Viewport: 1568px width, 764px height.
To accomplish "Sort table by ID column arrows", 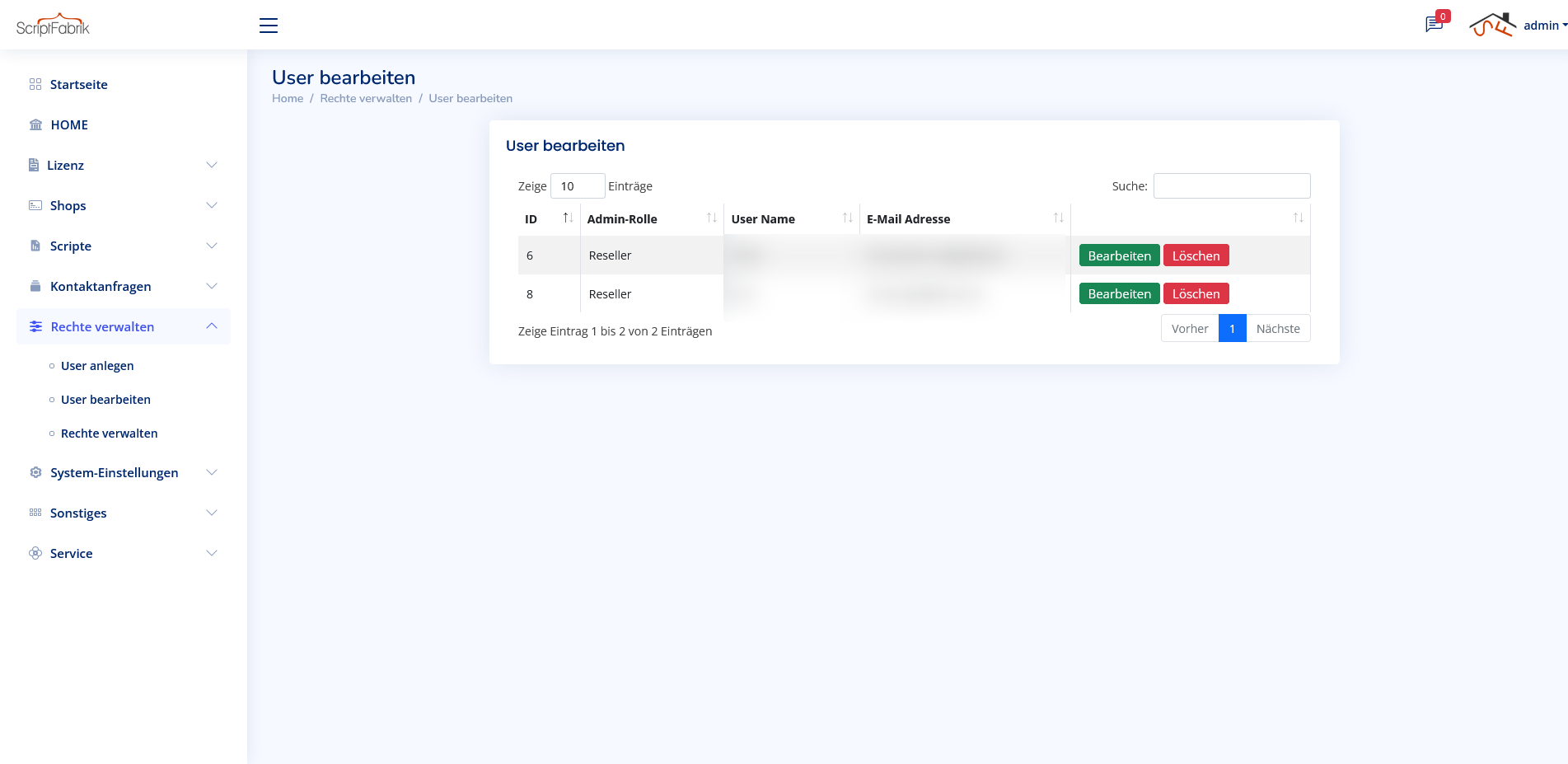I will (x=568, y=218).
